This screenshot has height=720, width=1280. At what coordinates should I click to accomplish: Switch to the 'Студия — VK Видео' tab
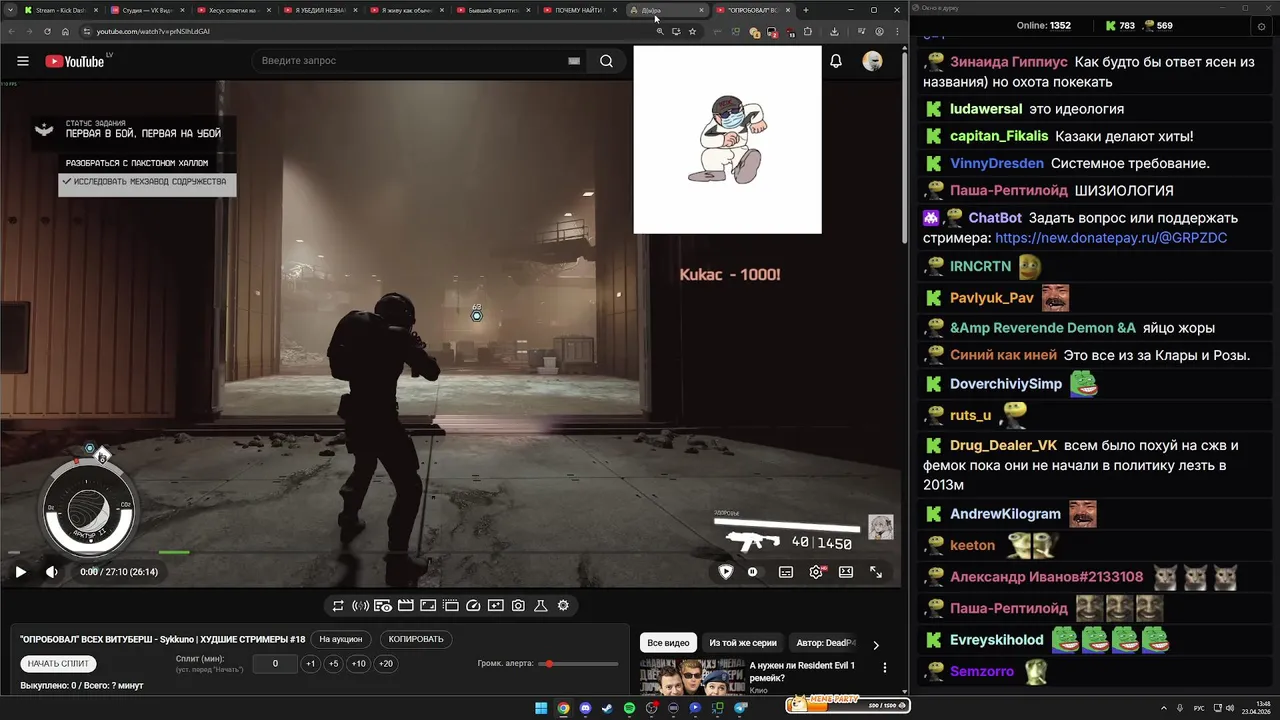coord(147,10)
